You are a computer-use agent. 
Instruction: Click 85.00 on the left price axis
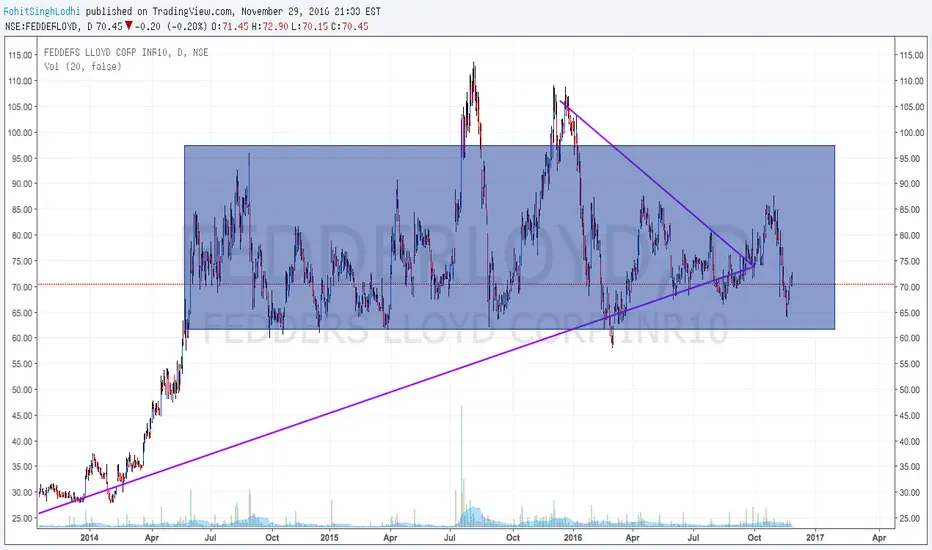[x=22, y=209]
